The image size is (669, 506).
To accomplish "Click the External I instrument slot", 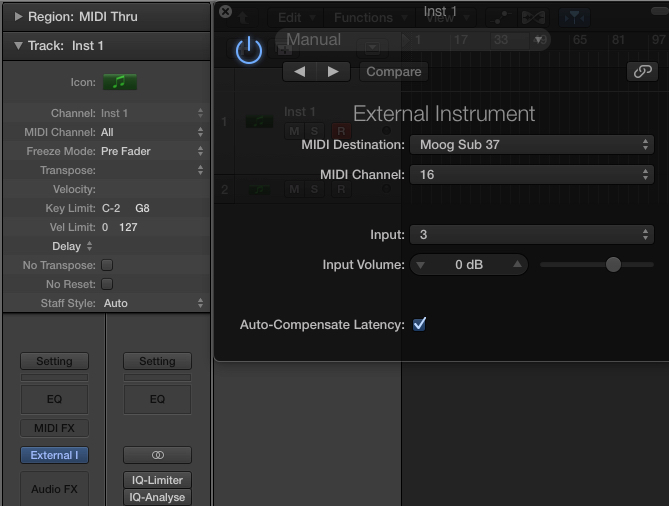I will click(x=54, y=455).
